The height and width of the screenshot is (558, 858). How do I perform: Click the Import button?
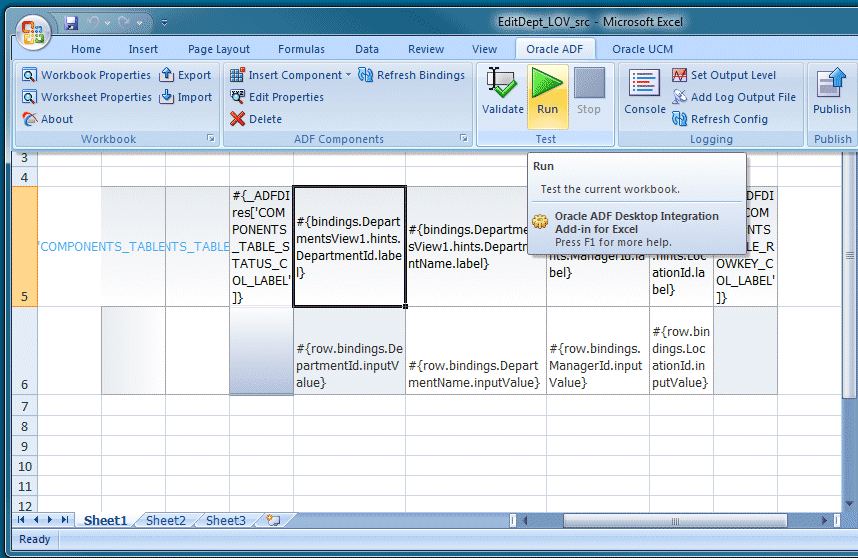coord(185,97)
